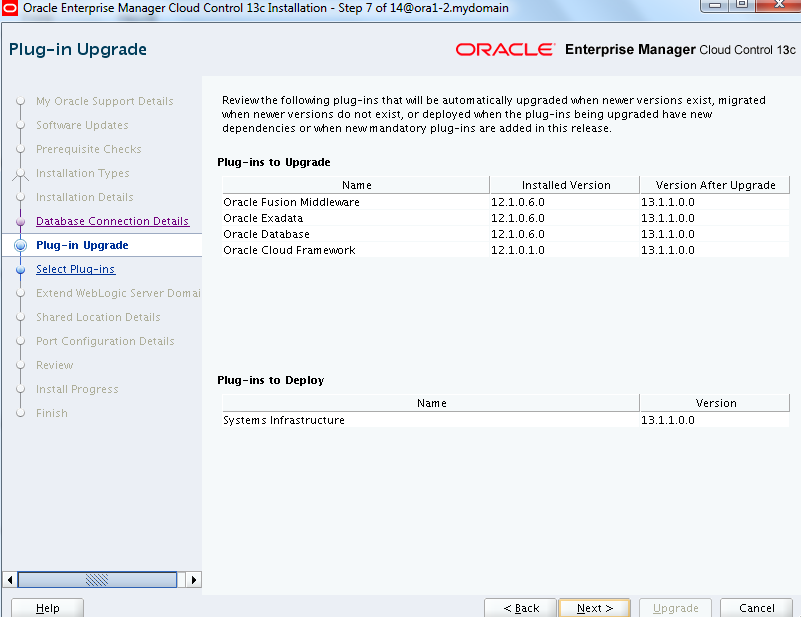Click the sidebar horizontal scrollbar thumb

(x=97, y=580)
